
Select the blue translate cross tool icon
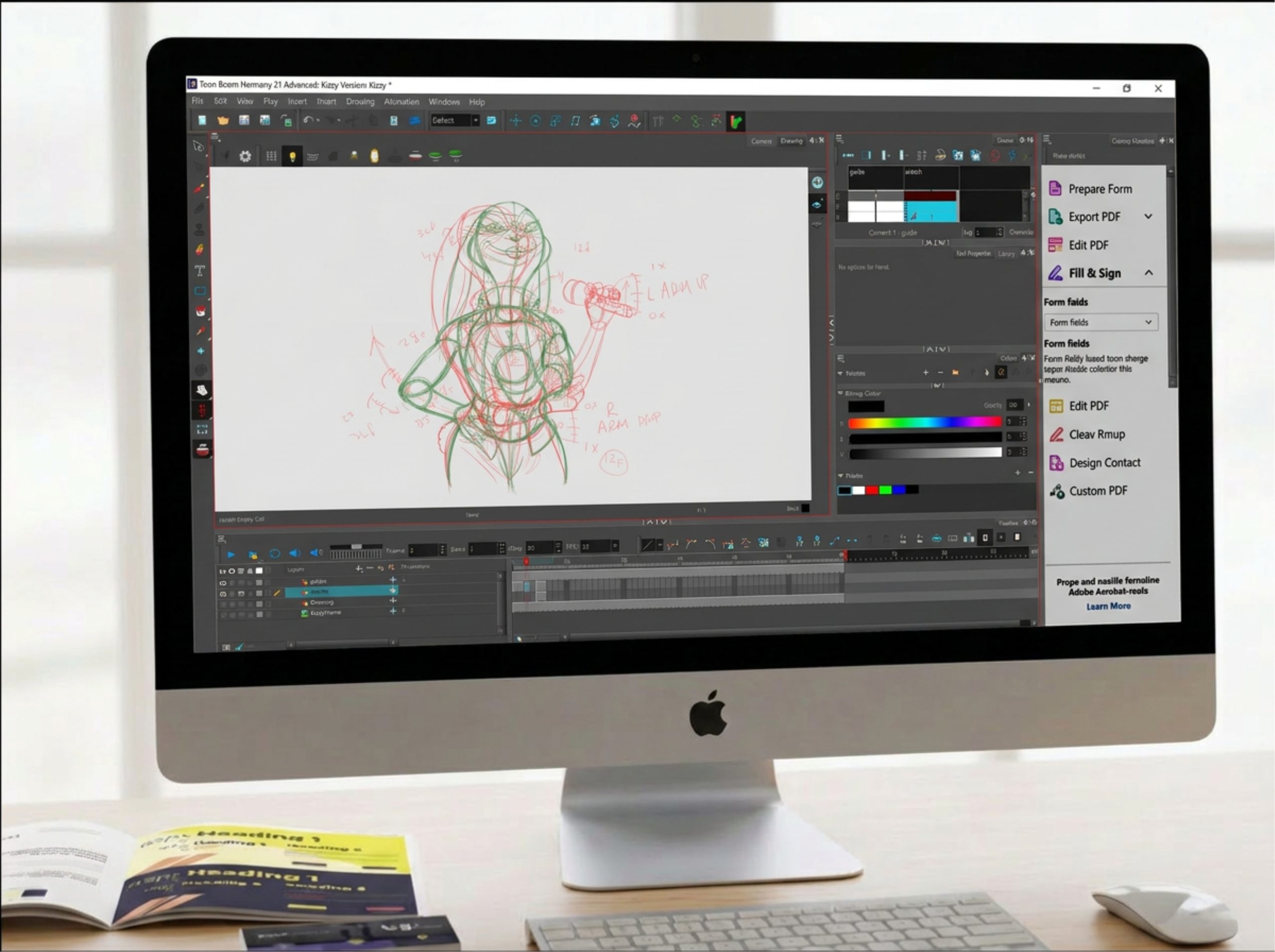515,121
